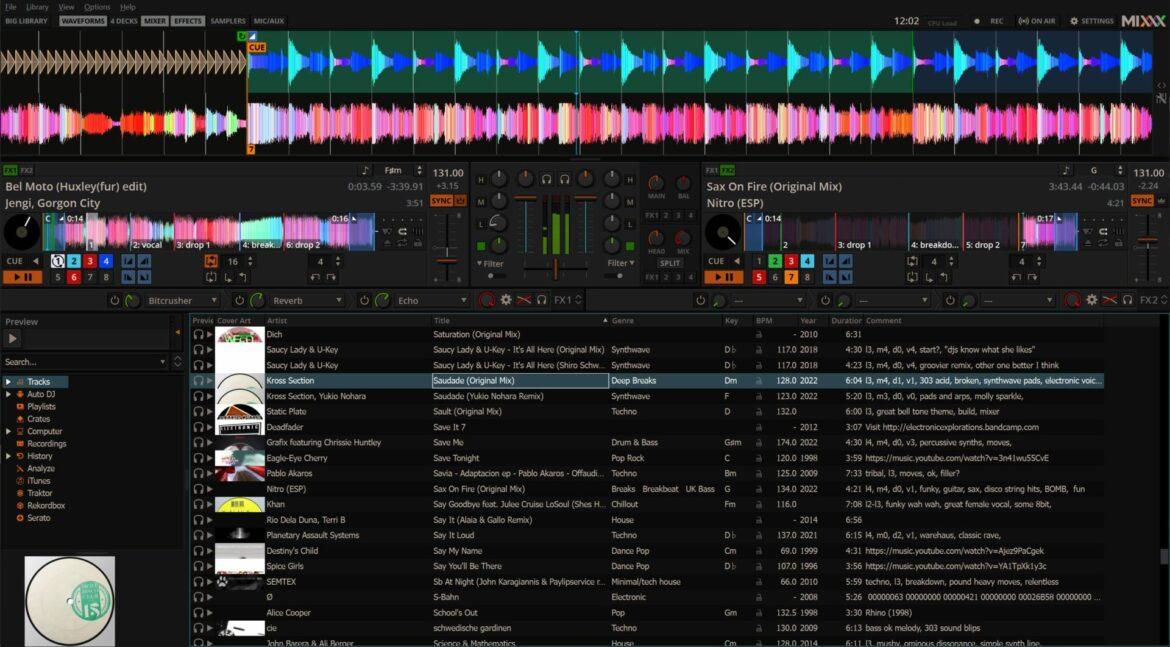The image size is (1170, 647).
Task: Expand the Playlists sidebar item
Action: coord(42,407)
